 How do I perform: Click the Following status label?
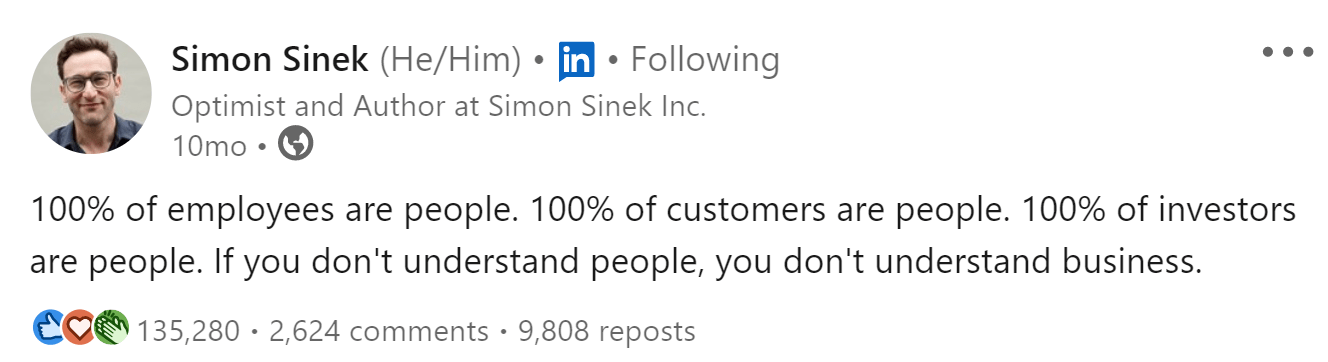point(705,60)
